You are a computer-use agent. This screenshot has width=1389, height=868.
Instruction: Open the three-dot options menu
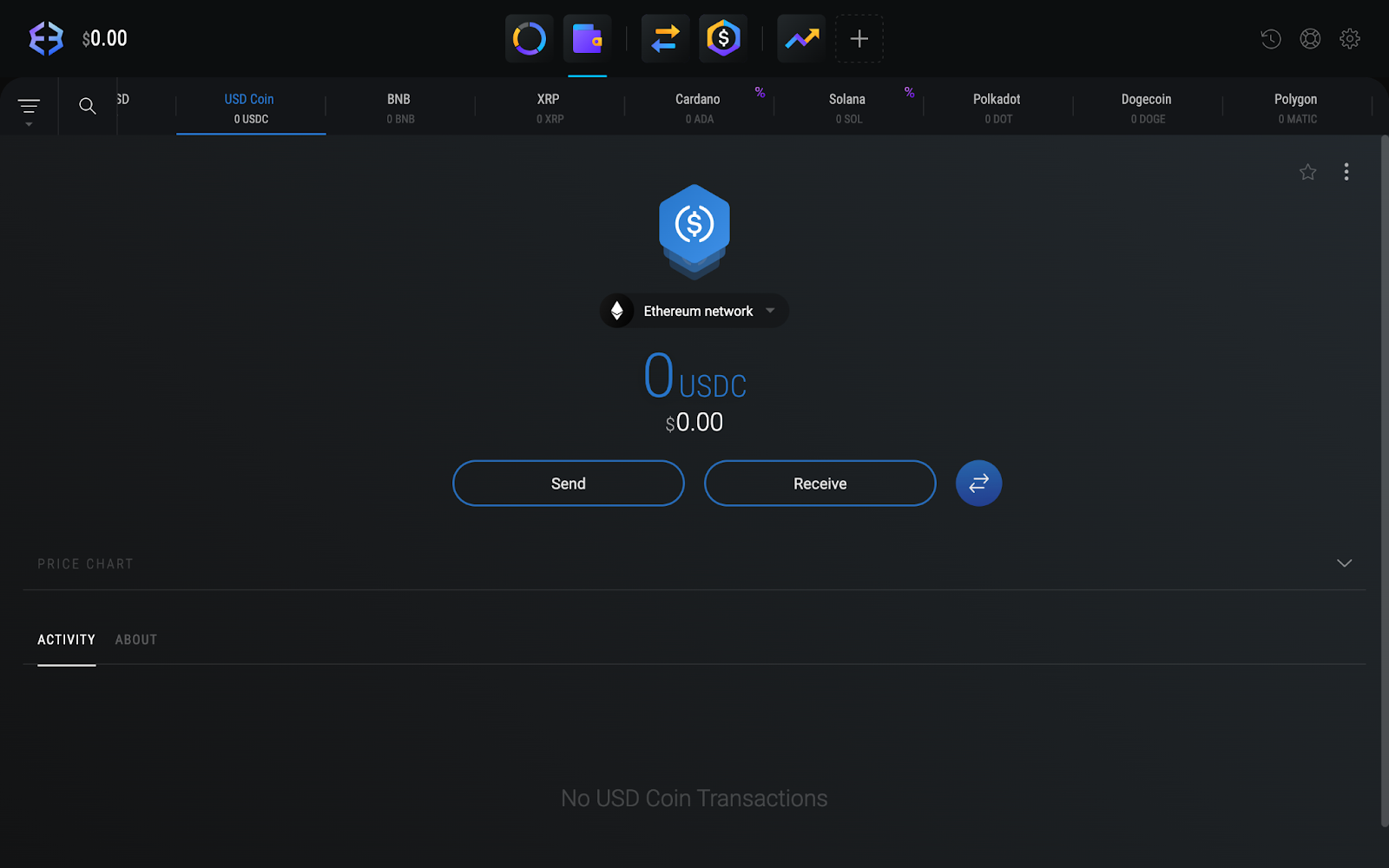coord(1346,172)
